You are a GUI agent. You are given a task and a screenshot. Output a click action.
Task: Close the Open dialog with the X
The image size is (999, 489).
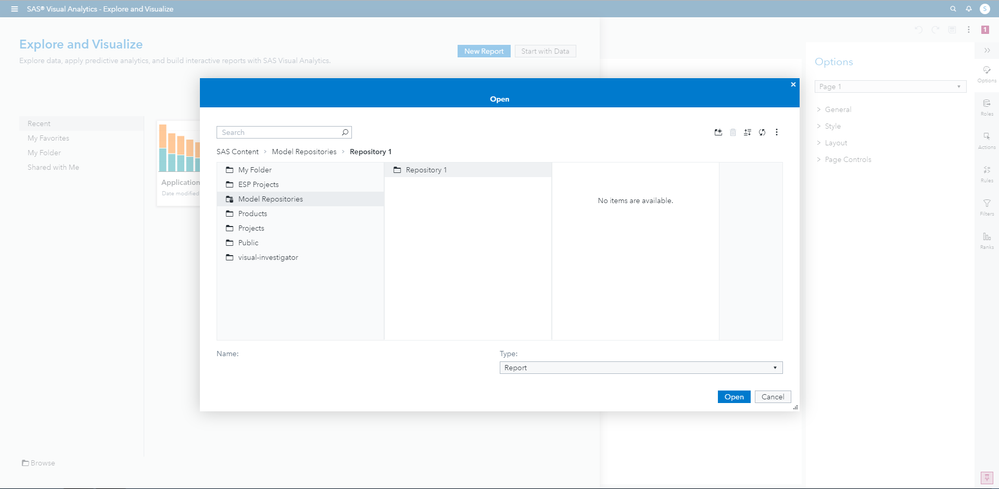click(793, 84)
